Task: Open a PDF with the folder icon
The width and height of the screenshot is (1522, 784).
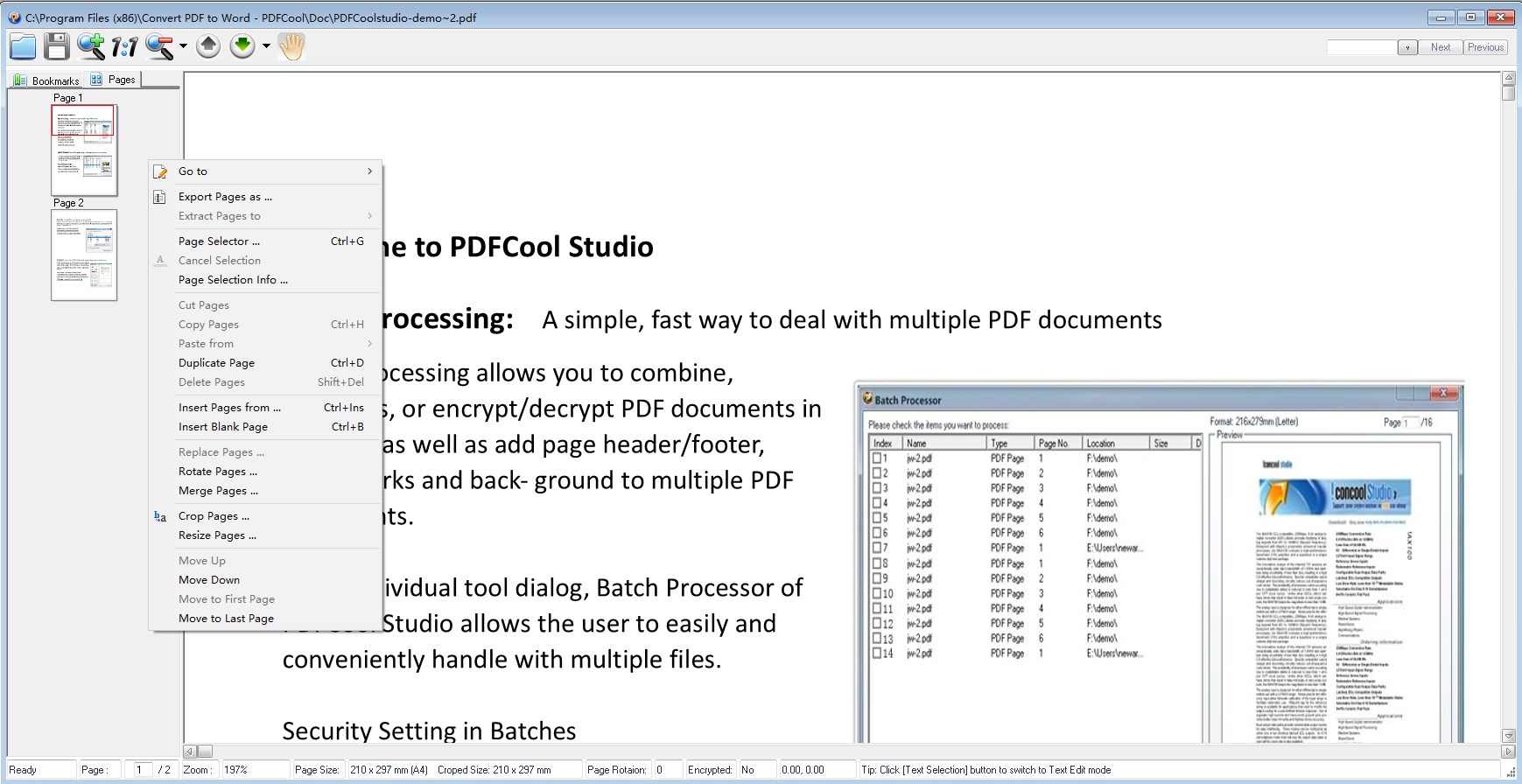Action: [23, 46]
